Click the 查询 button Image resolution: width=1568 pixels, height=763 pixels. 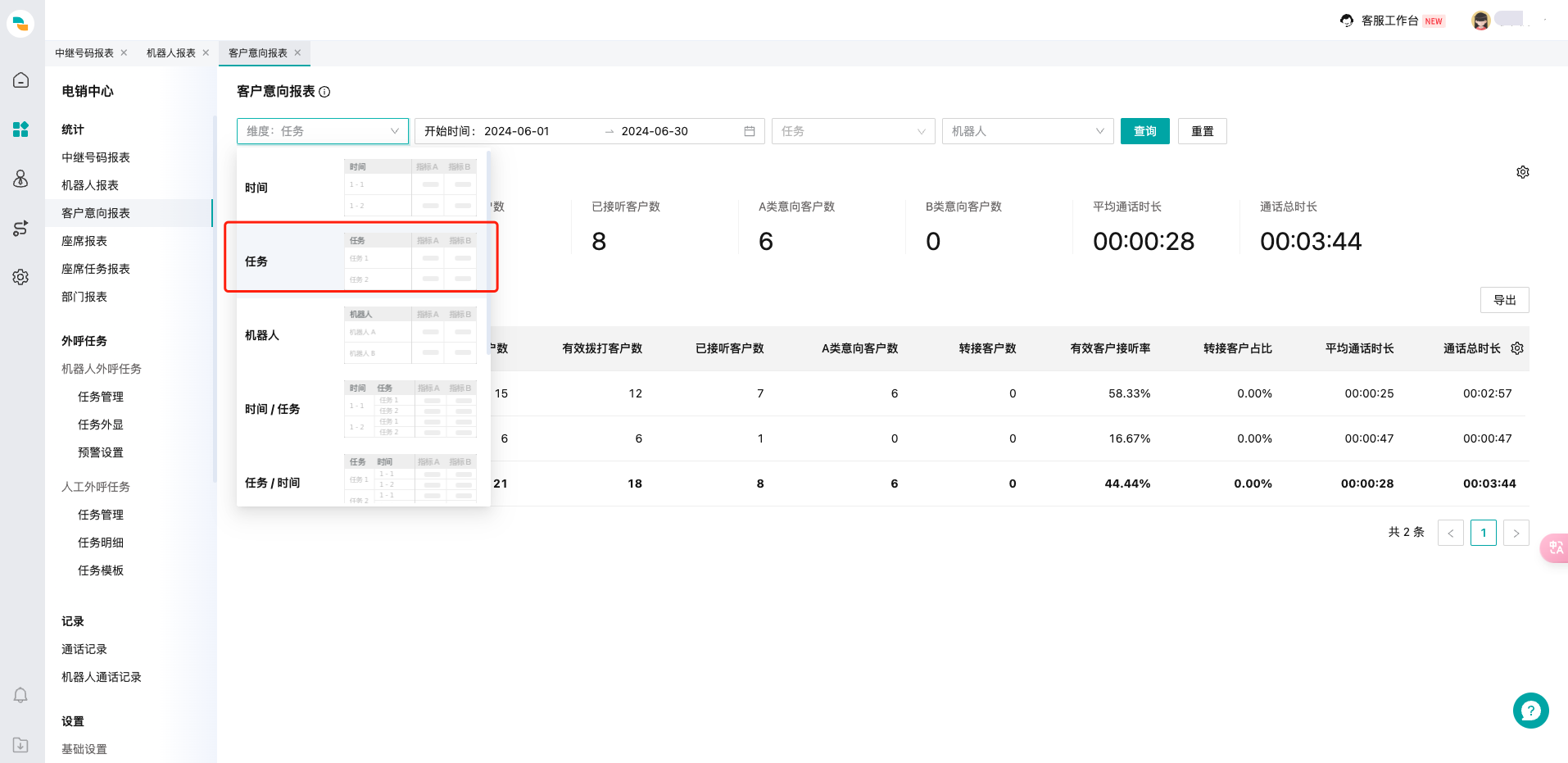click(x=1144, y=131)
